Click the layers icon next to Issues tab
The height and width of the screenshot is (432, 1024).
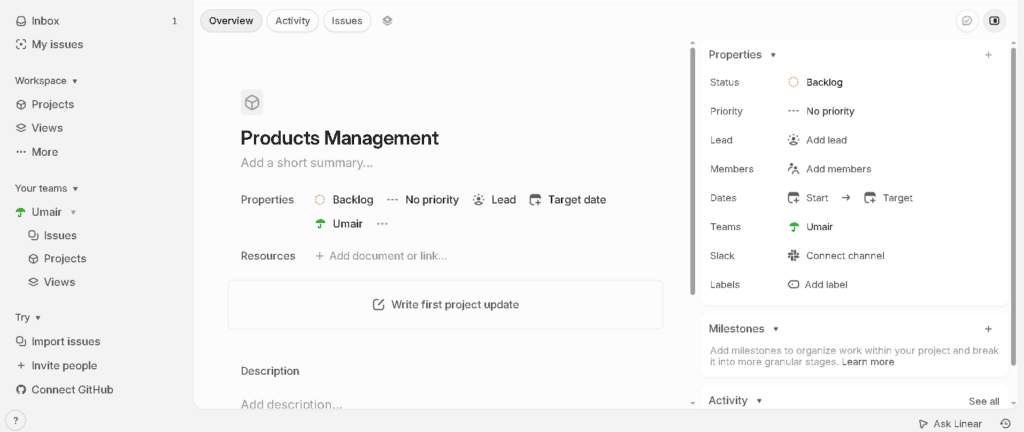point(387,21)
